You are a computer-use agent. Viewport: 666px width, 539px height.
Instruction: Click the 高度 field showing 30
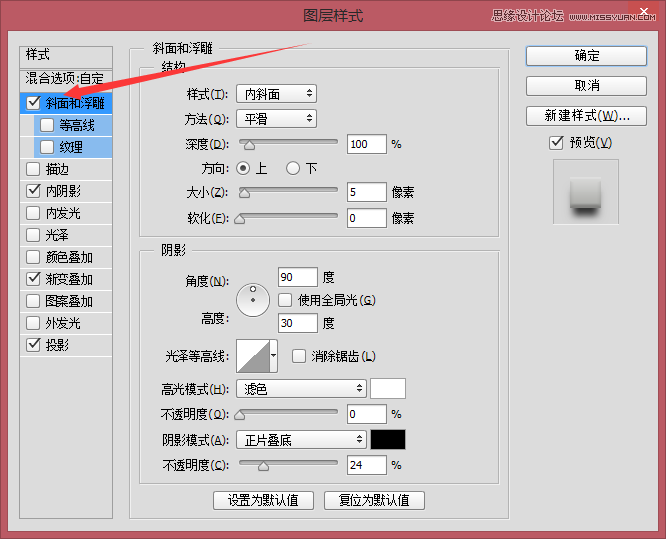point(297,323)
